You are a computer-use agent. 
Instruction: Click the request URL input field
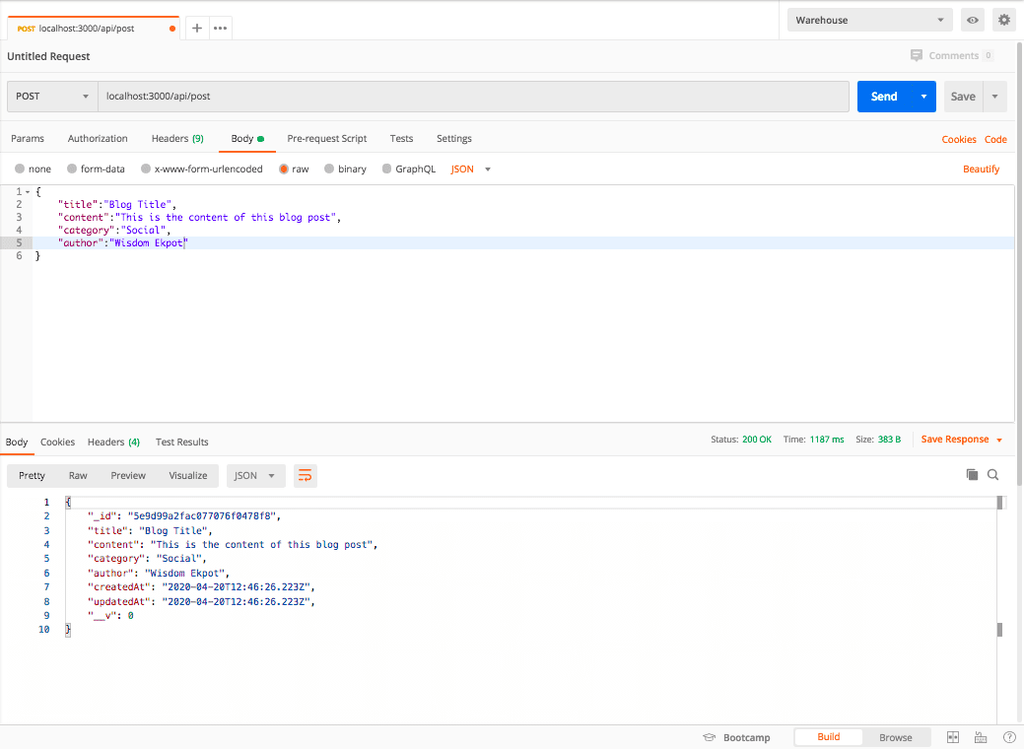click(472, 96)
